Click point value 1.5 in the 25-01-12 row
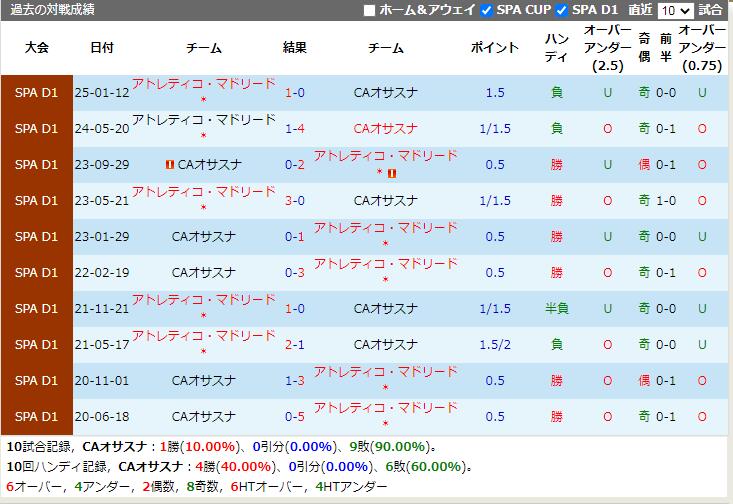Image resolution: width=733 pixels, height=504 pixels. click(495, 93)
